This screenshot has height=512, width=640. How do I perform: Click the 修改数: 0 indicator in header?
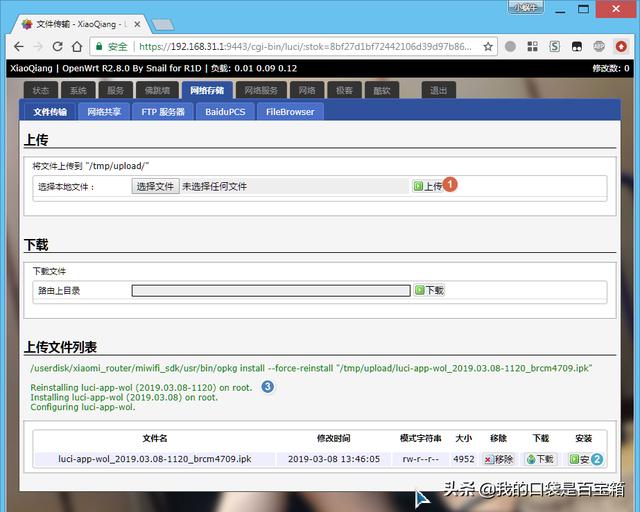(x=611, y=68)
